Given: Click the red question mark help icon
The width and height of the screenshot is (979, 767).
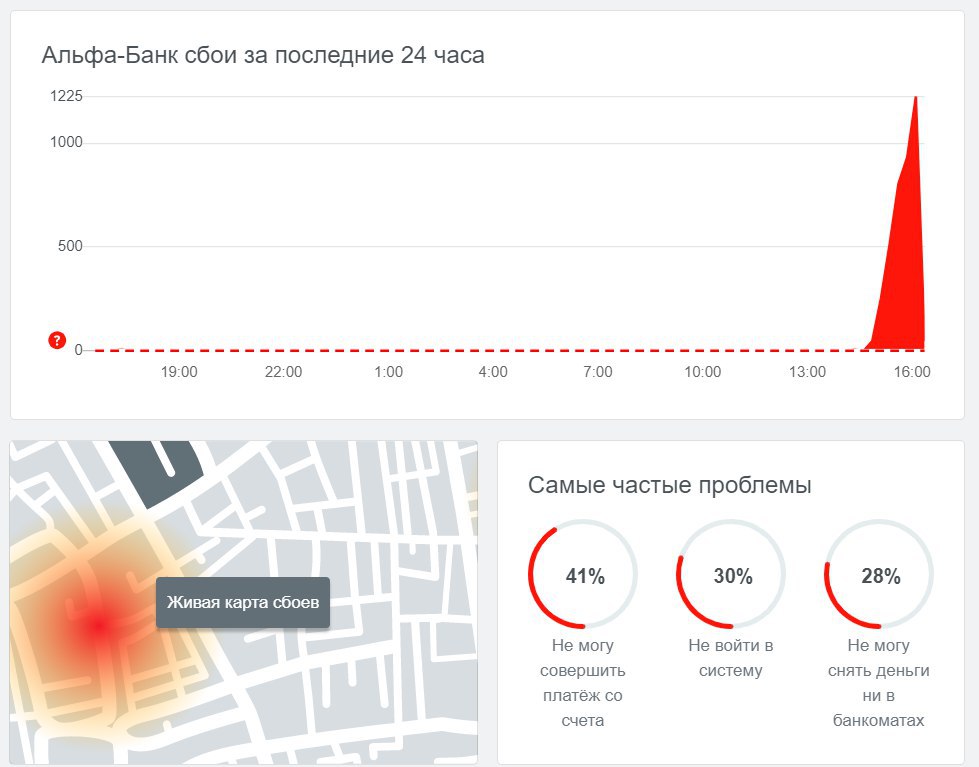Looking at the screenshot, I should (x=57, y=340).
